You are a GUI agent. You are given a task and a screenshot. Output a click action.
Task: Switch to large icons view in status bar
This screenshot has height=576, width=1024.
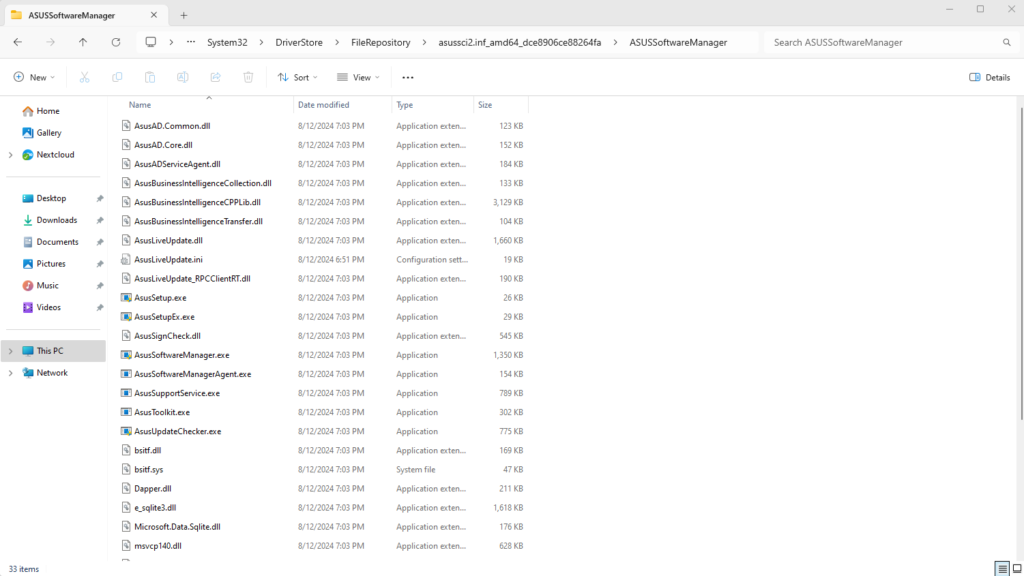click(x=1016, y=568)
